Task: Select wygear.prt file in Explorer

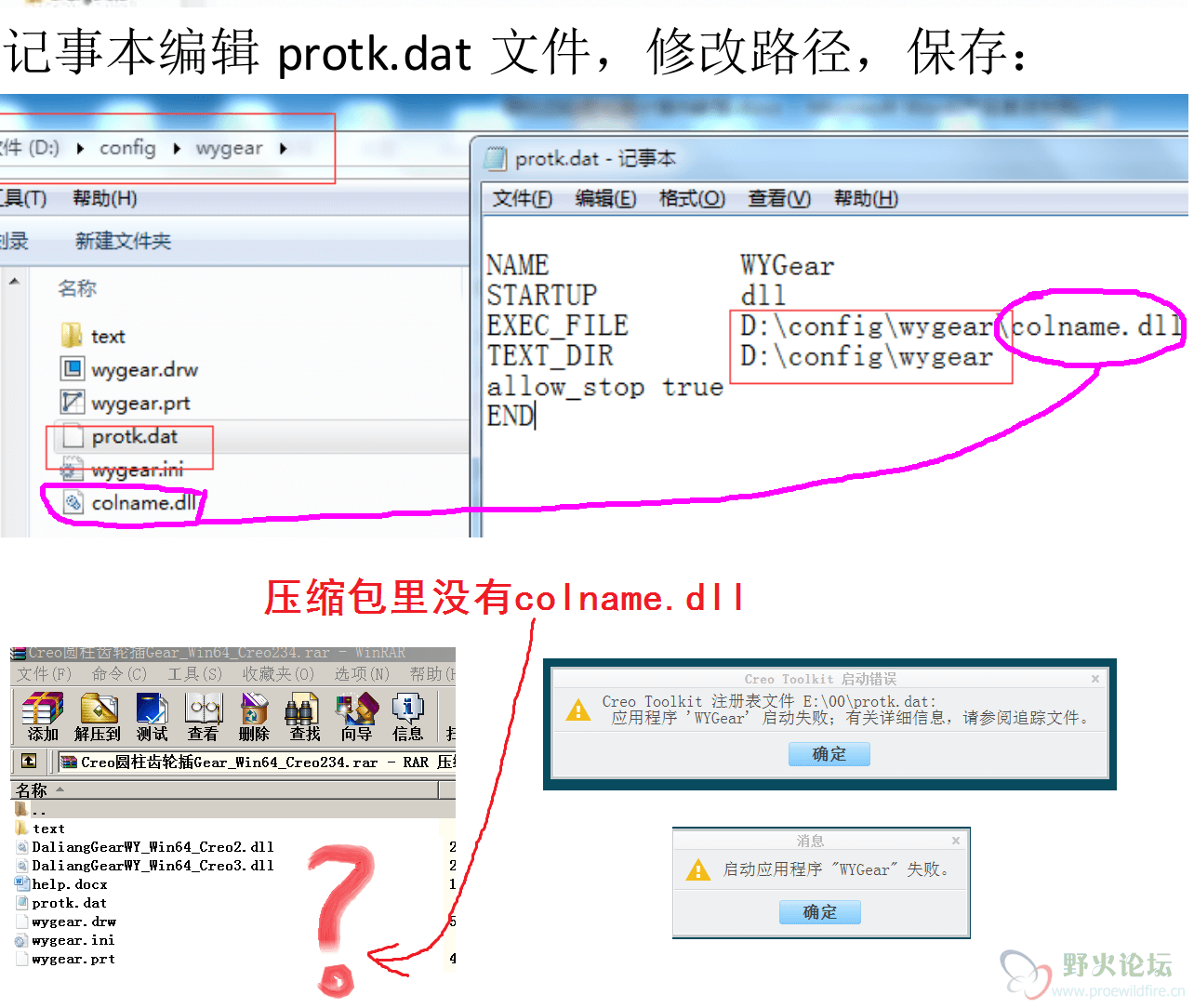Action: [x=126, y=404]
